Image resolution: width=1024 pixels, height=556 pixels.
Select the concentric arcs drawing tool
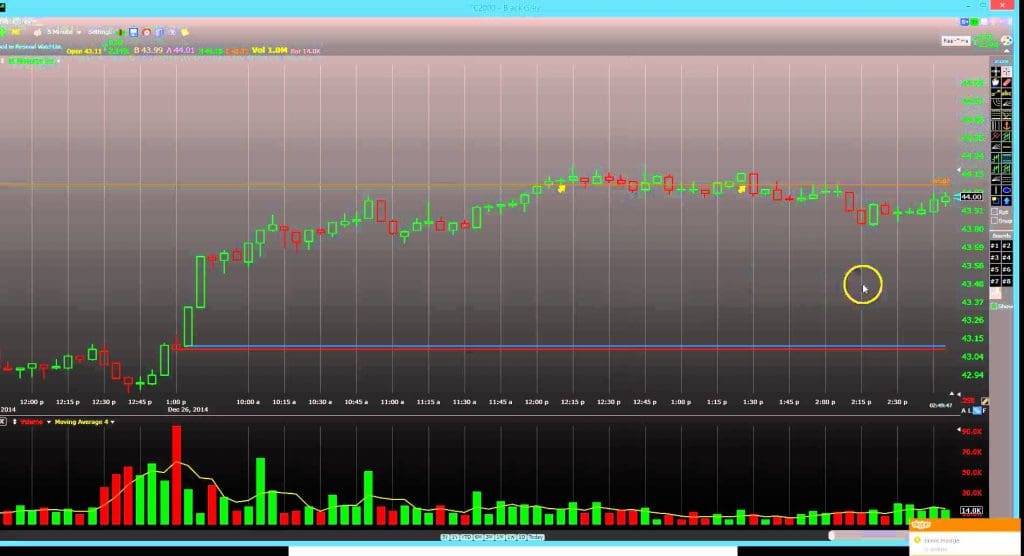click(x=996, y=103)
